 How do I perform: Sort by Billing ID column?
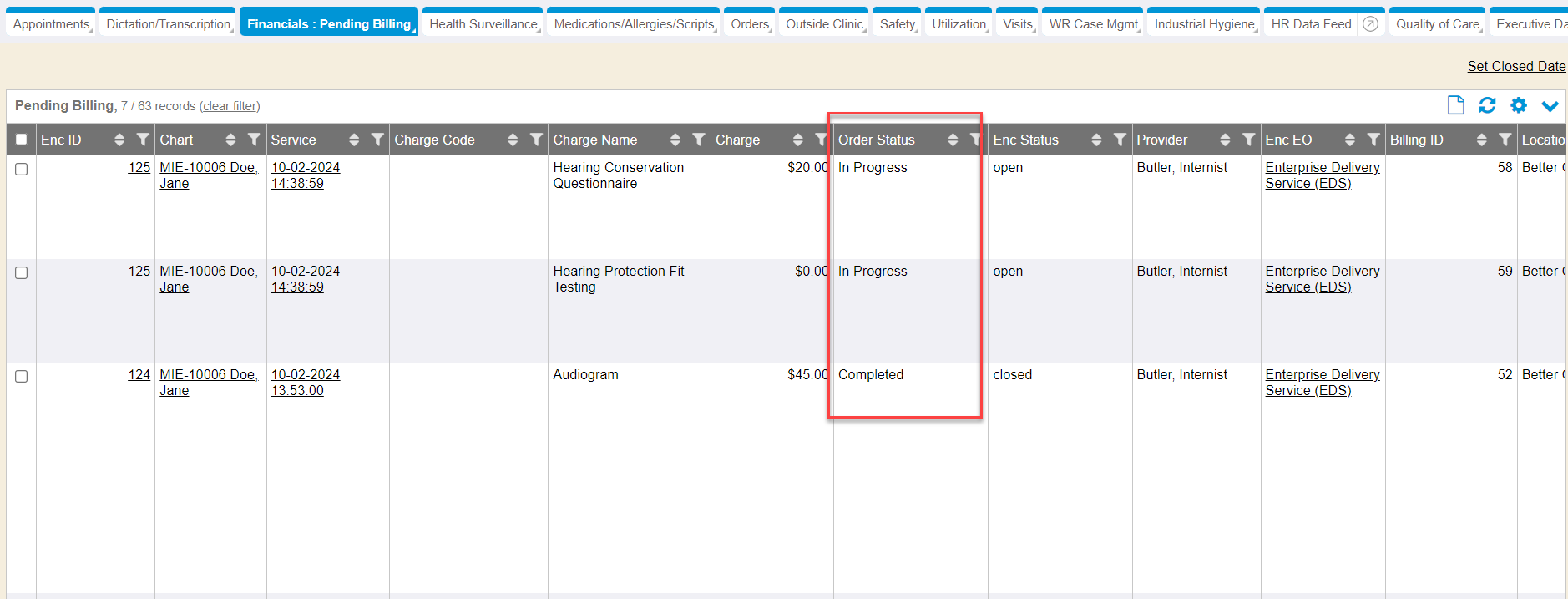[1481, 140]
